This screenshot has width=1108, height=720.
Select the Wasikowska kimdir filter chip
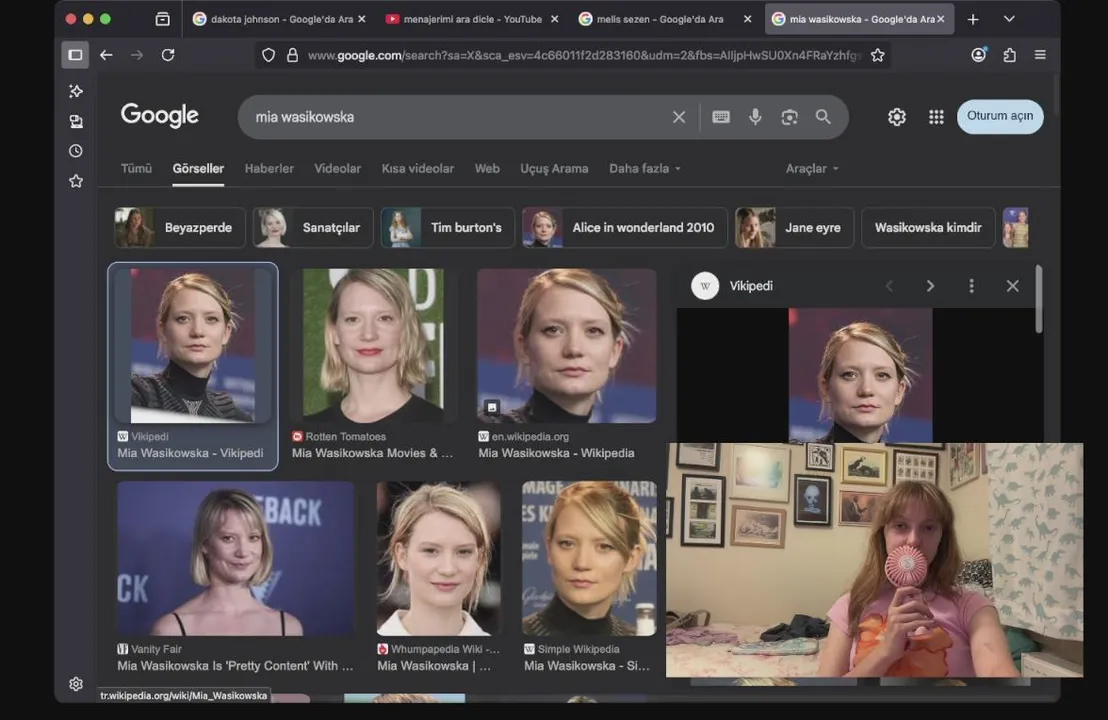[928, 228]
